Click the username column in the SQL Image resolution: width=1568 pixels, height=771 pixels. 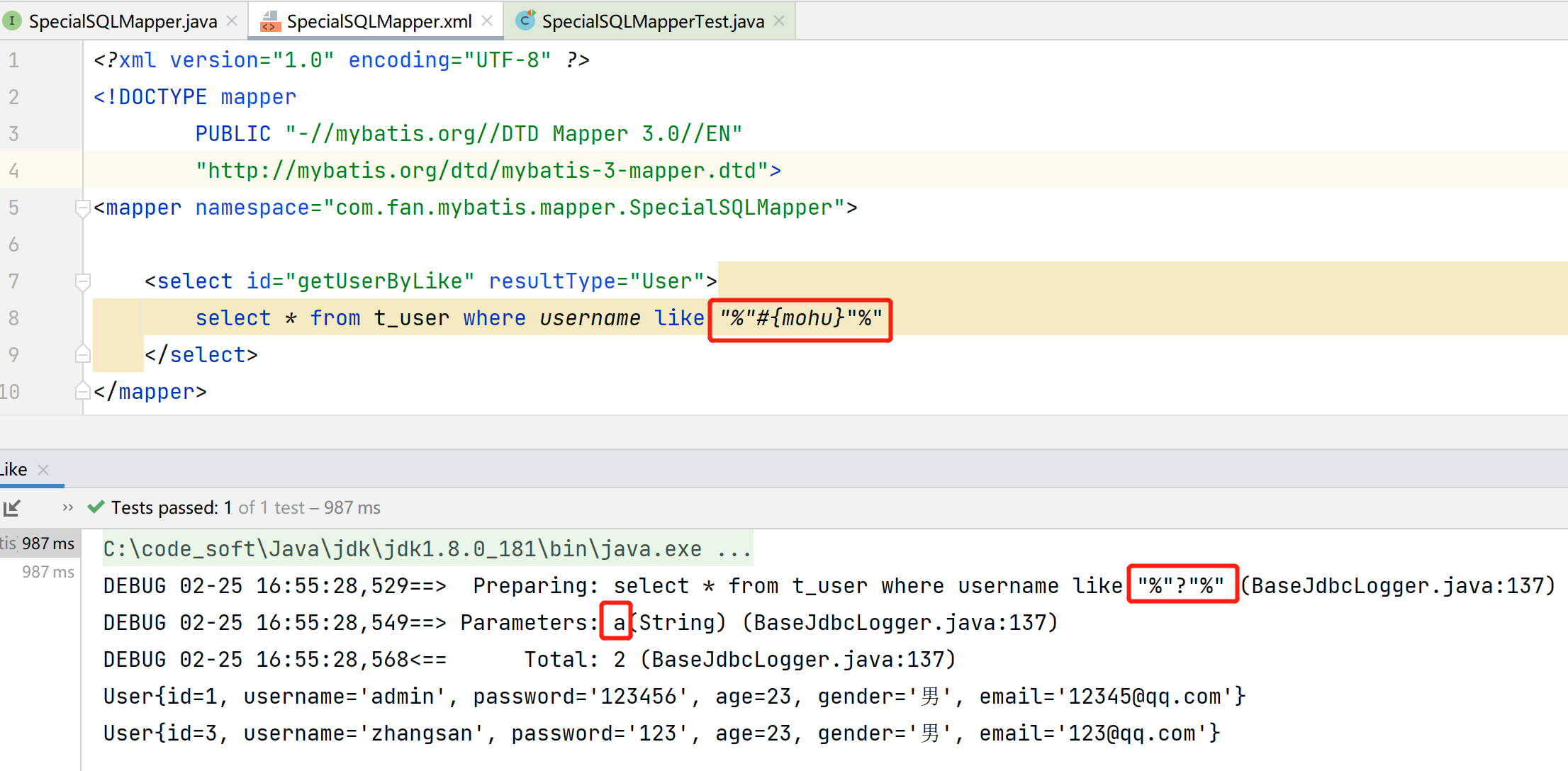[x=590, y=318]
